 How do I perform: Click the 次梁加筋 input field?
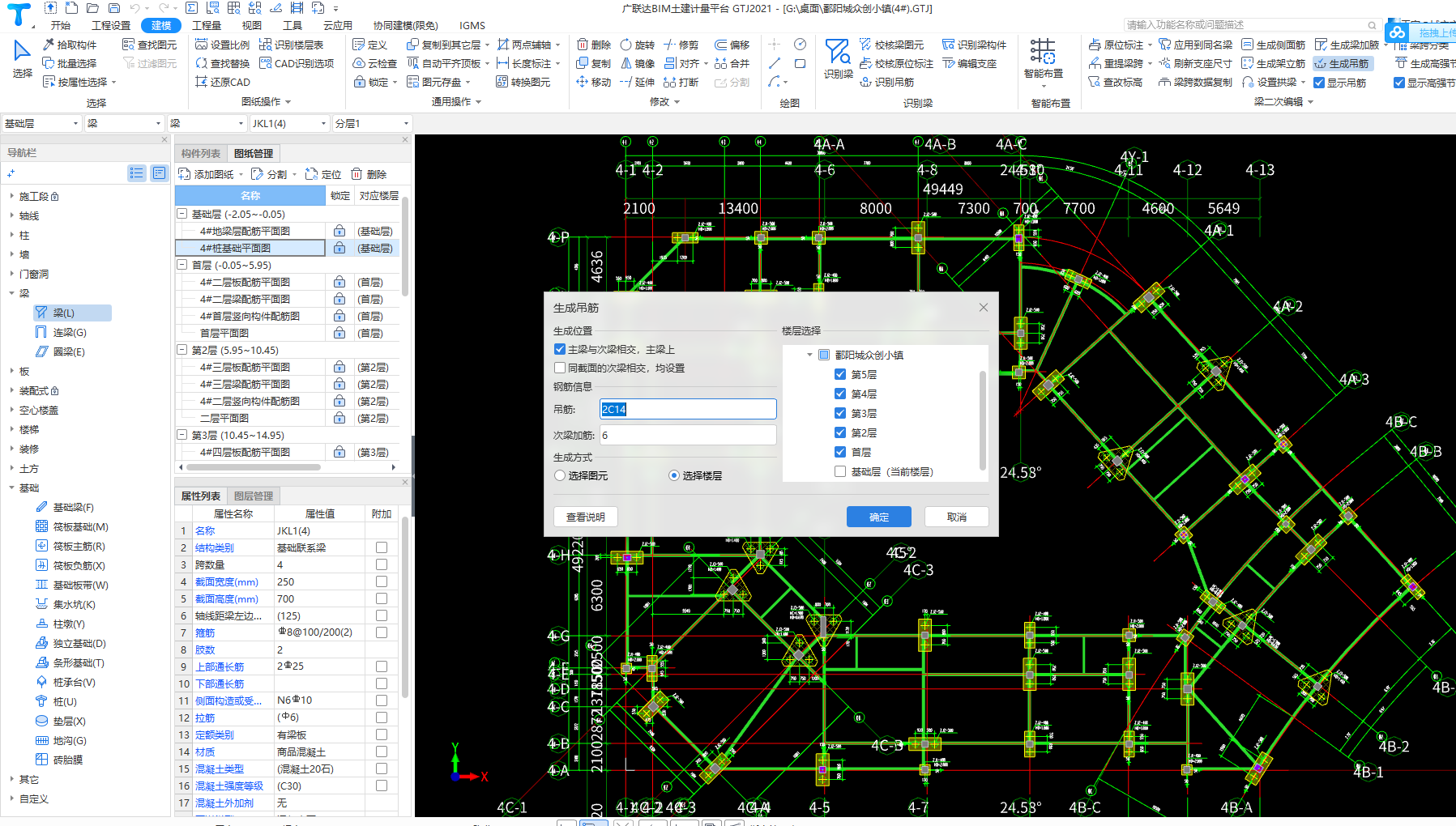(688, 435)
